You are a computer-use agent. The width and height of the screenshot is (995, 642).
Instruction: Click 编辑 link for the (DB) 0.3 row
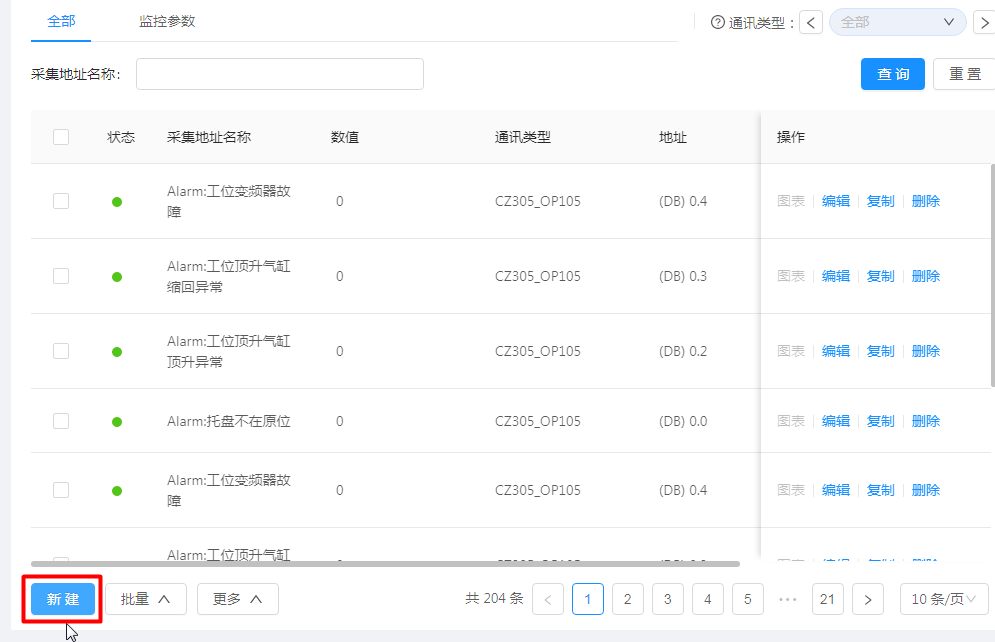(x=835, y=276)
